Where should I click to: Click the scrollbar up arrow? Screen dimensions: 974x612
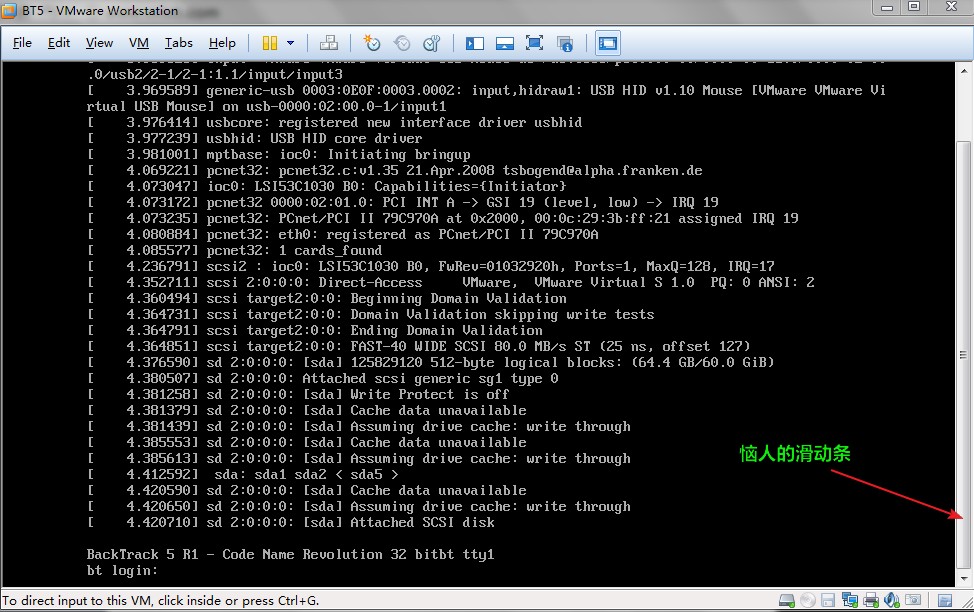[963, 70]
